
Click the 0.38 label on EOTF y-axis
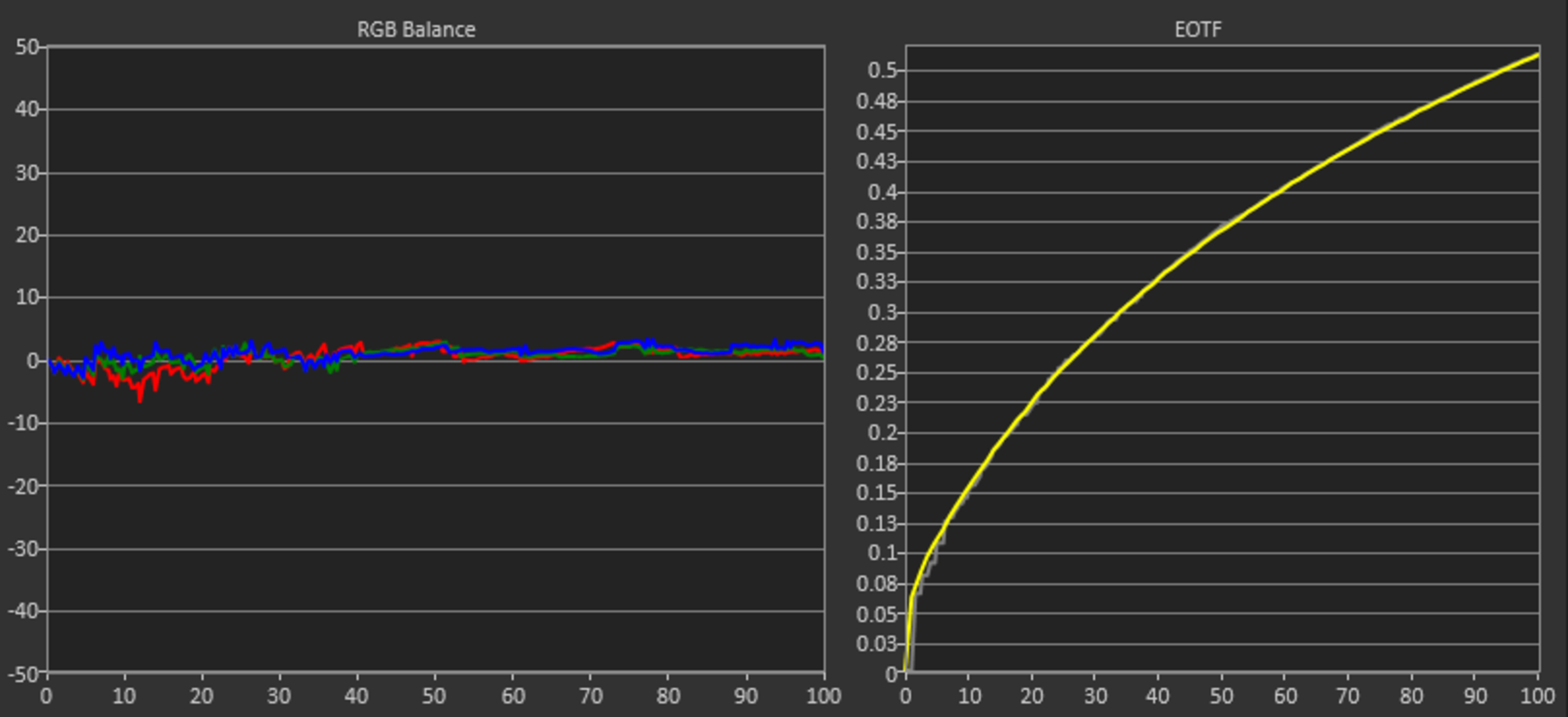877,222
